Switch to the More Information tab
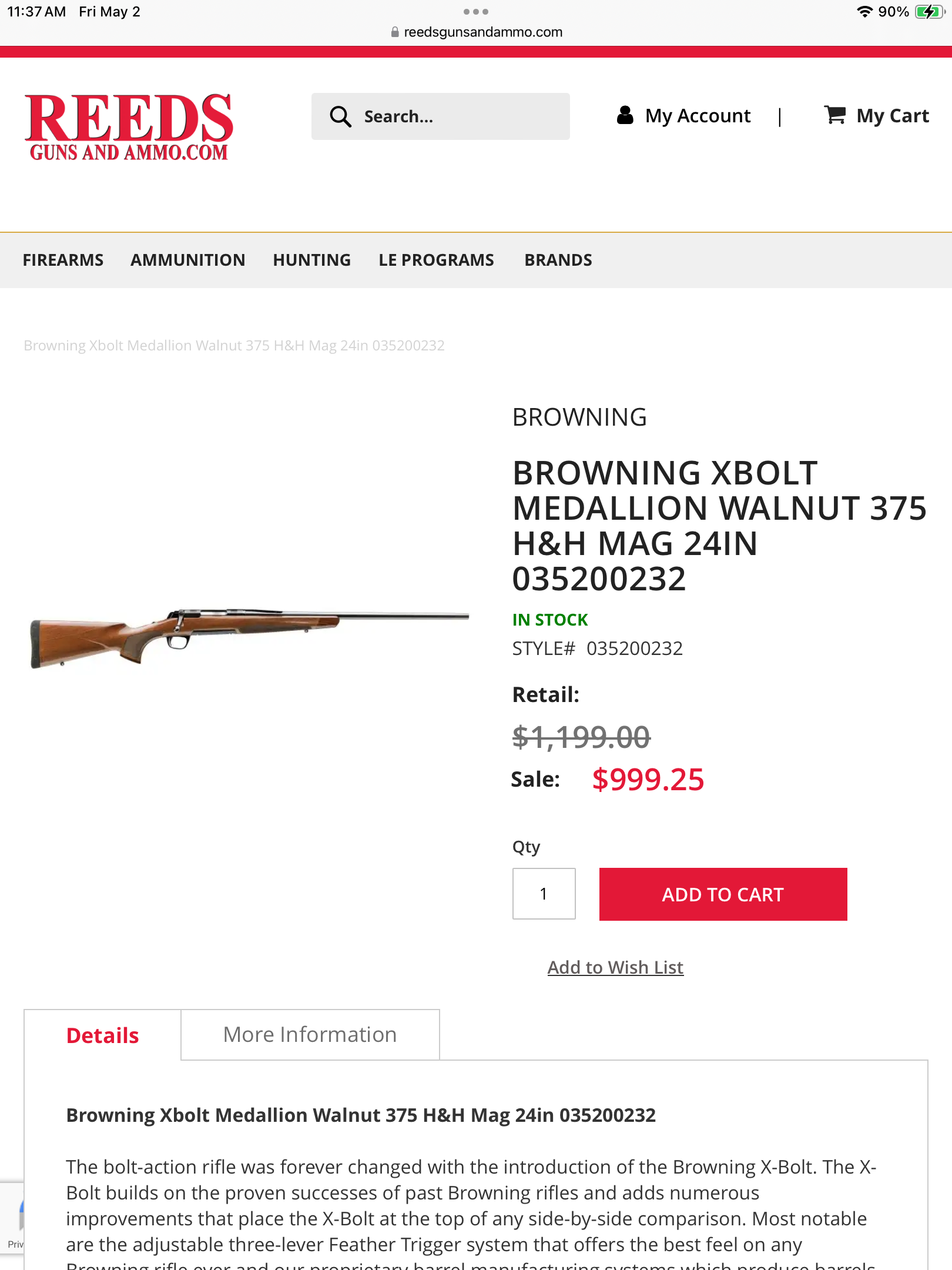This screenshot has height=1270, width=952. click(x=310, y=1035)
